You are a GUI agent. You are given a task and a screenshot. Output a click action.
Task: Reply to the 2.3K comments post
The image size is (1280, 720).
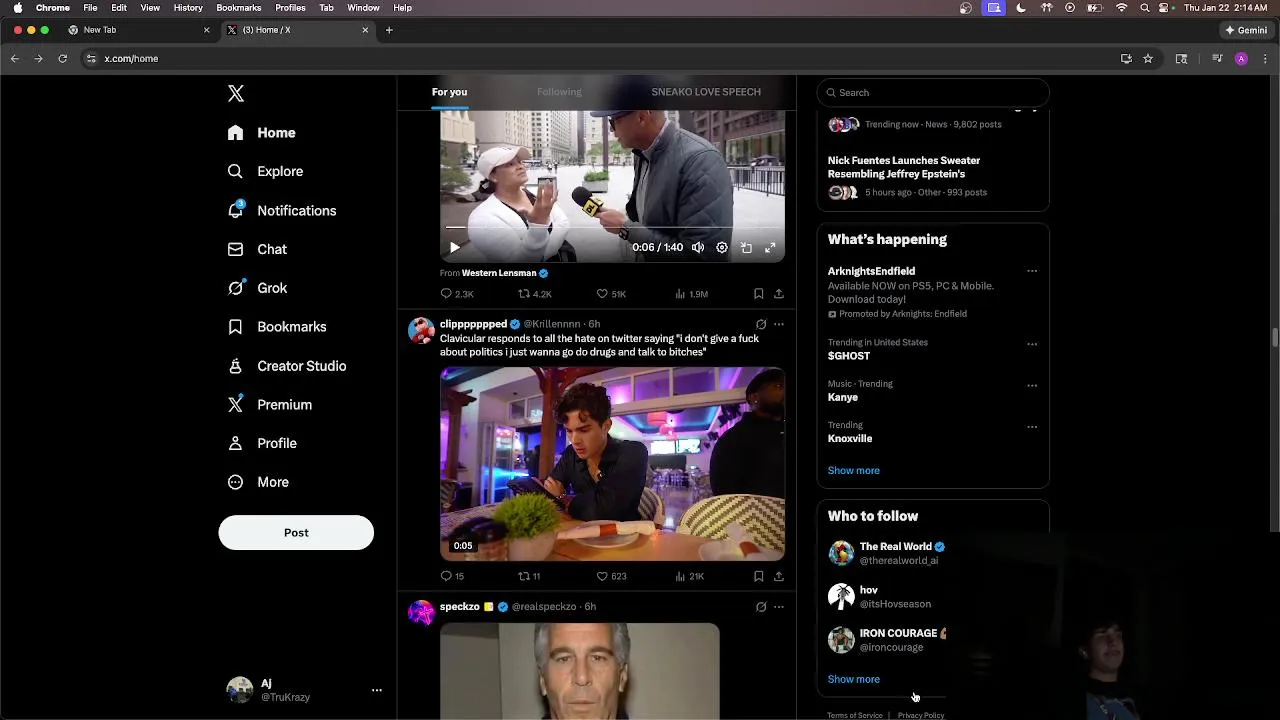pyautogui.click(x=457, y=294)
